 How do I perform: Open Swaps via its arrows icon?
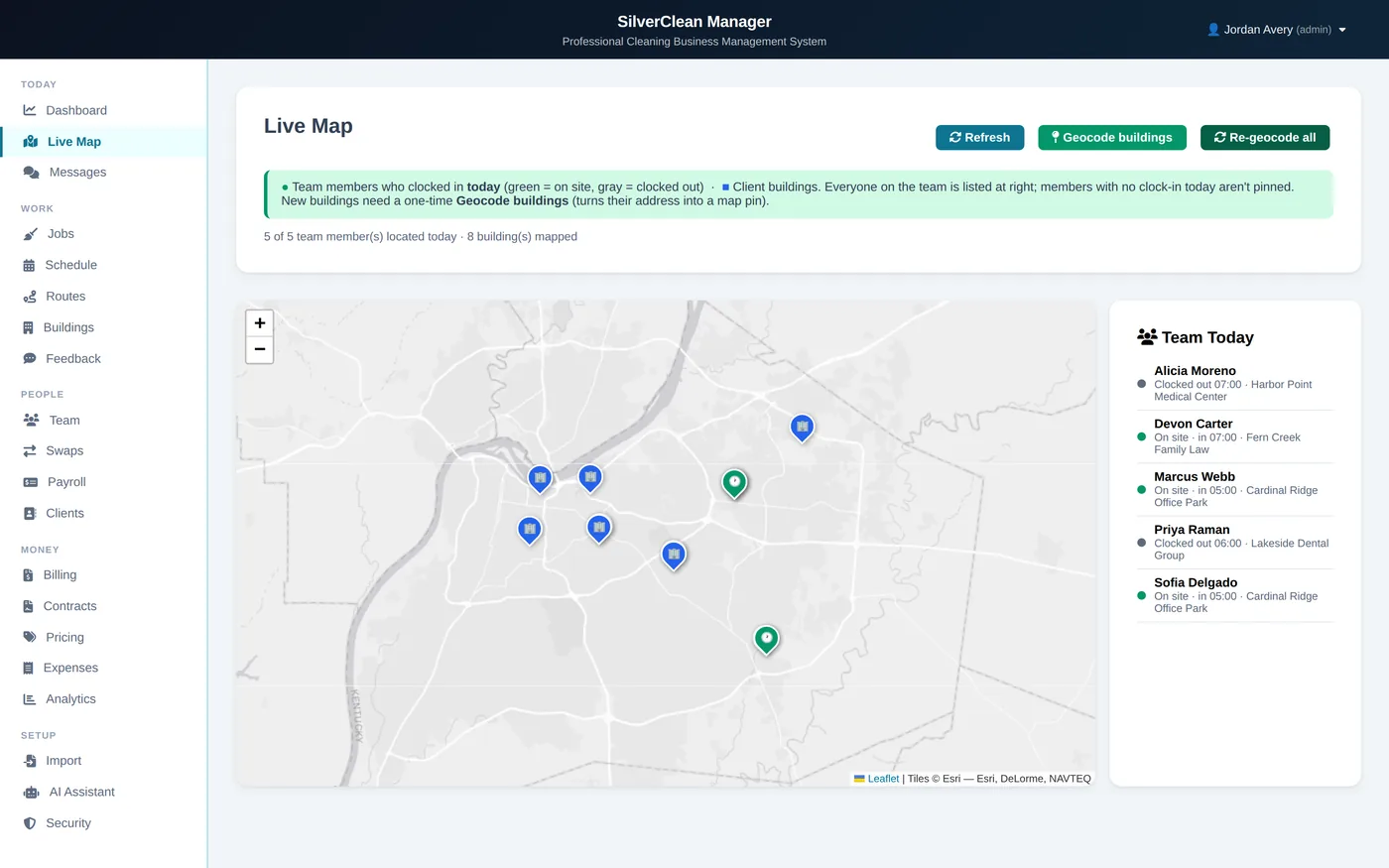(30, 451)
